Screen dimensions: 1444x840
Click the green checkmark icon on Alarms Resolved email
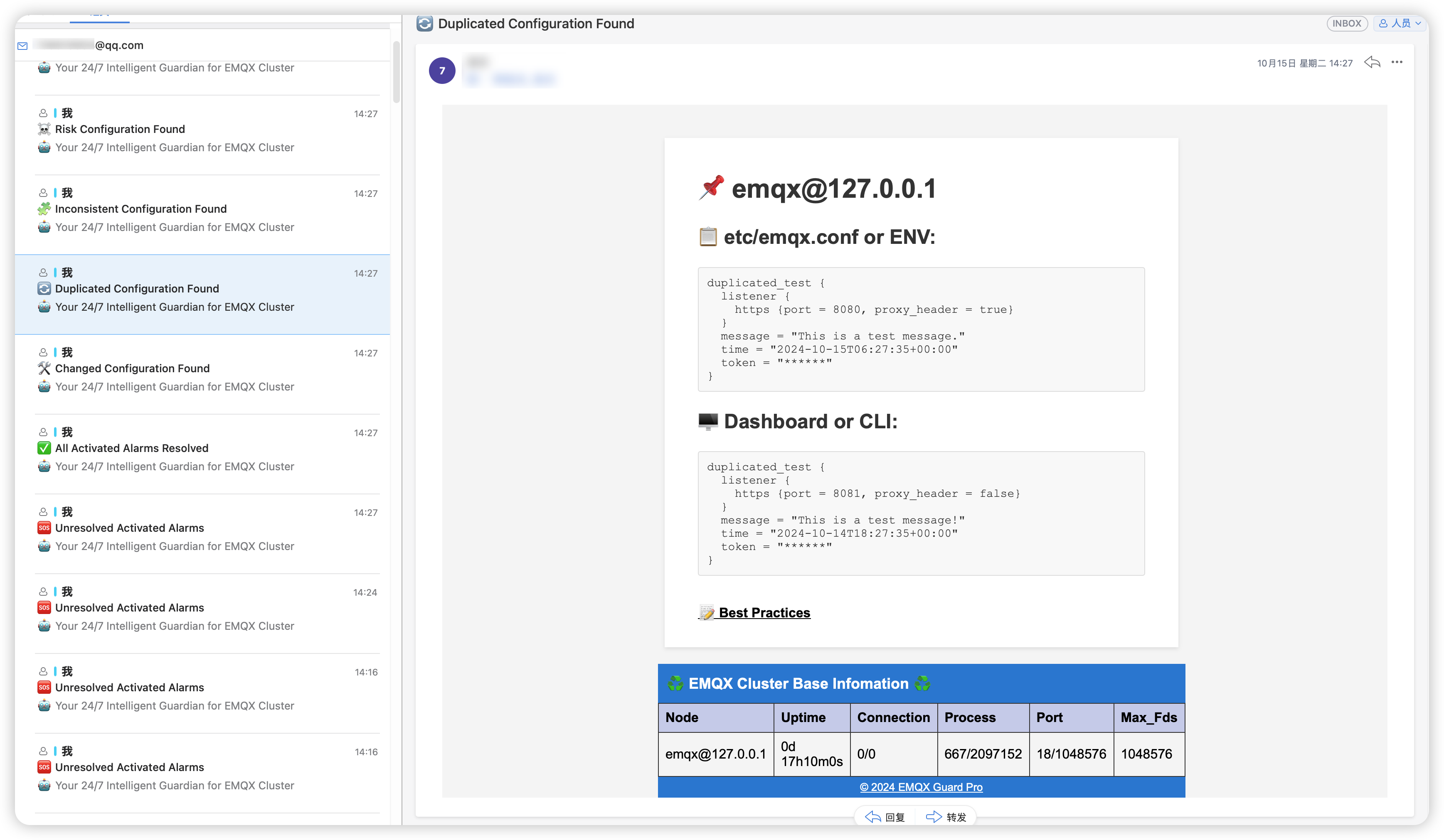point(44,448)
